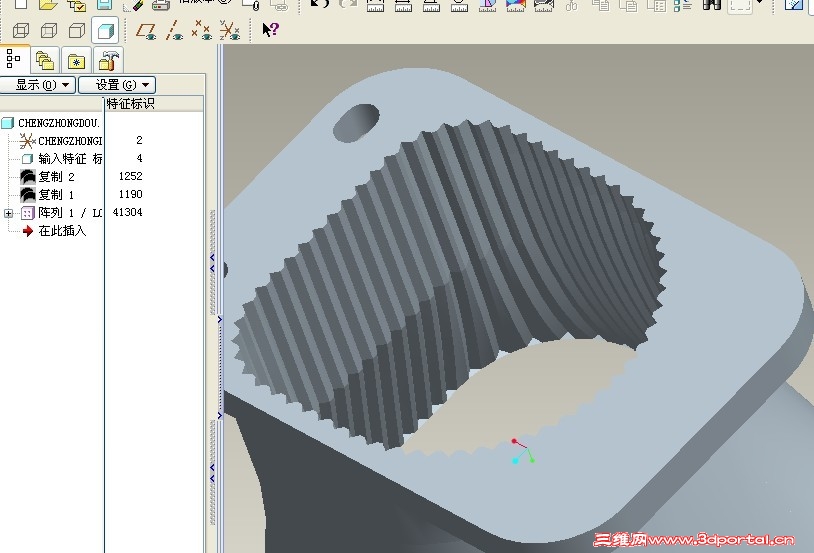Screen dimensions: 814x553
Task: Click feature ID value 1190
Action: pos(130,194)
